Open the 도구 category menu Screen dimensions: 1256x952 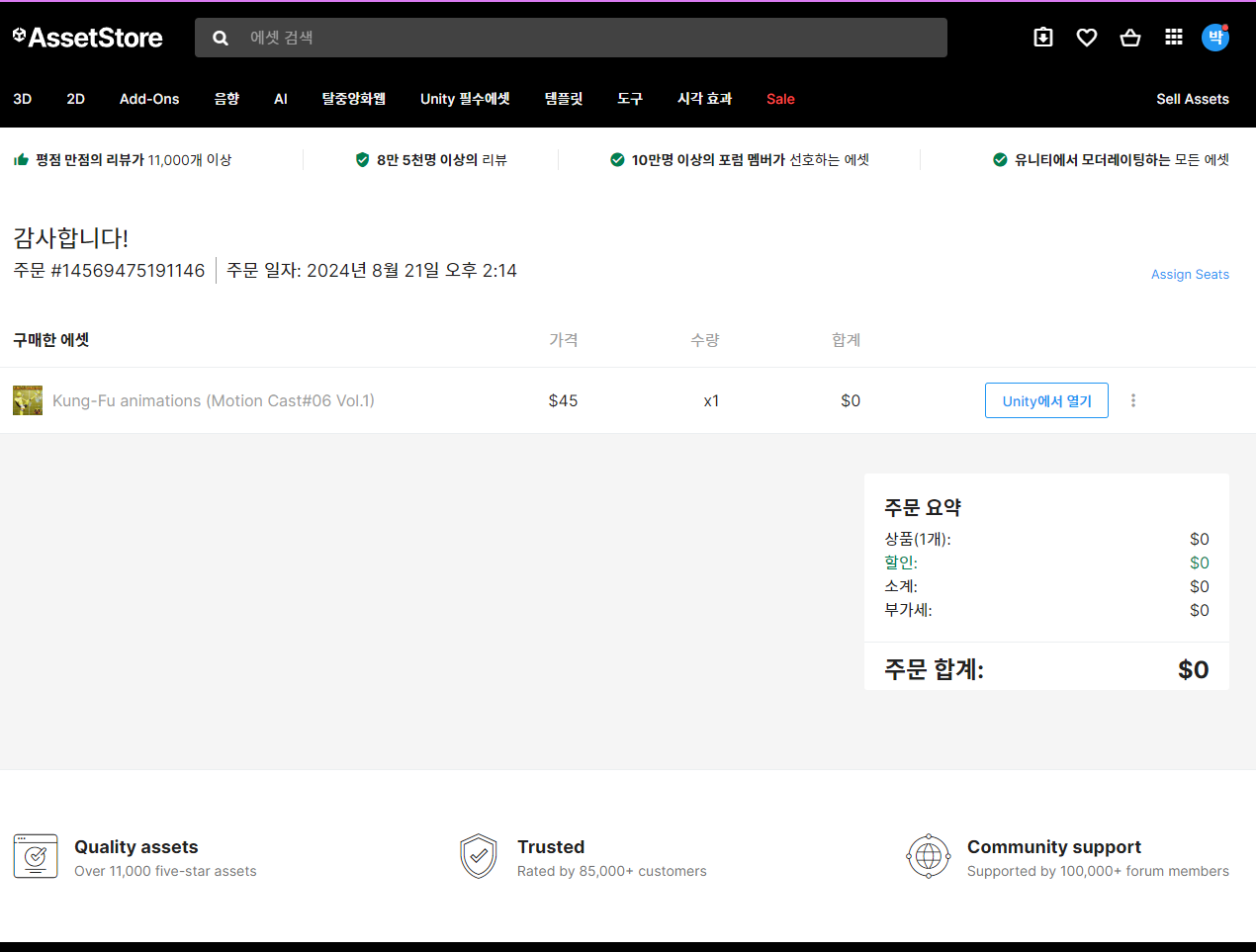(x=630, y=99)
